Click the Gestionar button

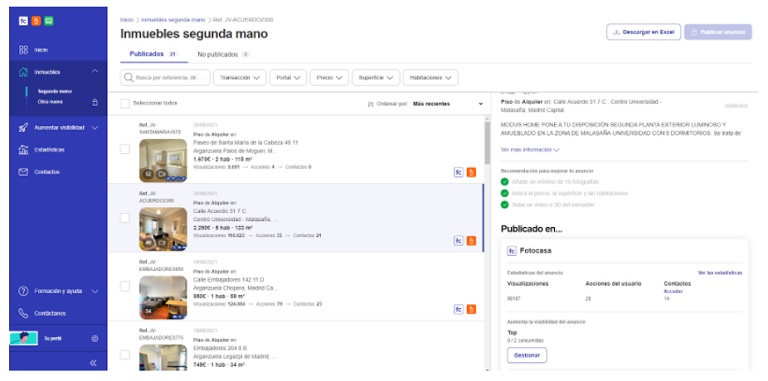tap(527, 355)
